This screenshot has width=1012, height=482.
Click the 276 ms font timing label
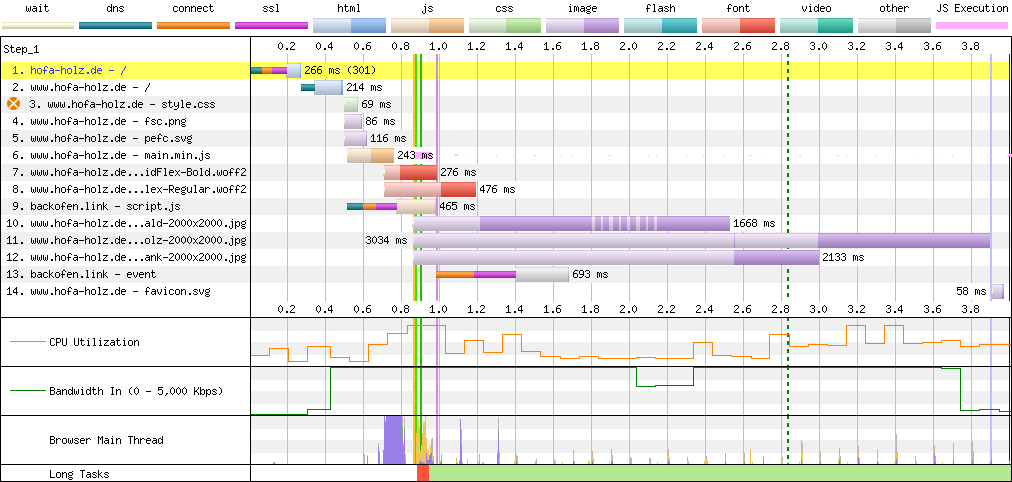pos(458,172)
